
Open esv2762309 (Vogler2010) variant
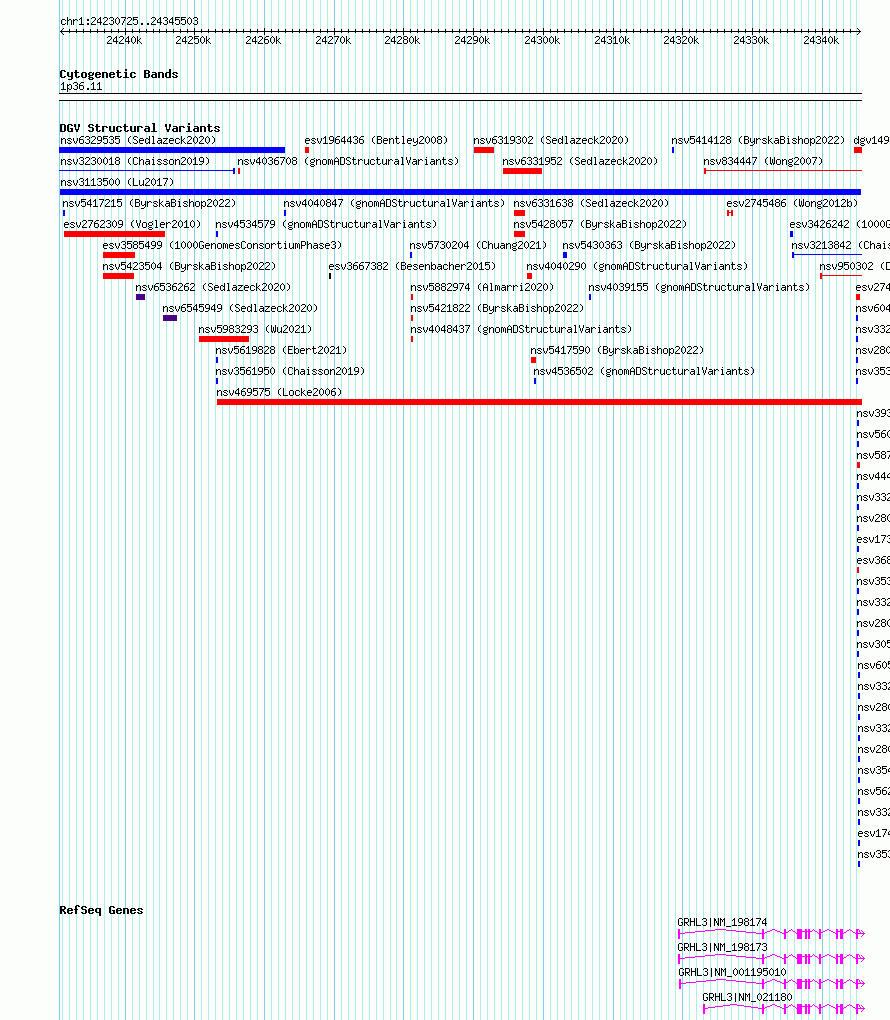point(132,224)
